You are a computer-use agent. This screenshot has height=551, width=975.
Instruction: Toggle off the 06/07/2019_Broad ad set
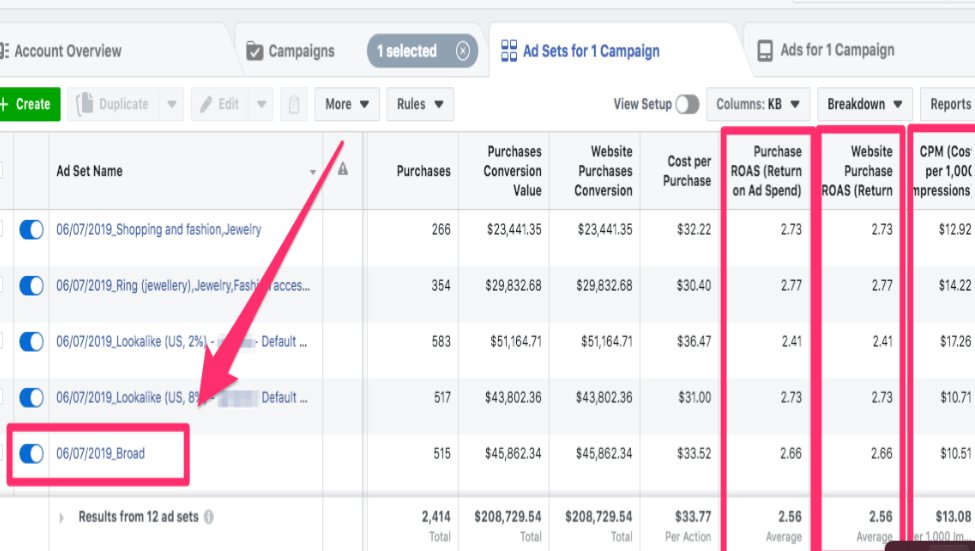coord(31,453)
